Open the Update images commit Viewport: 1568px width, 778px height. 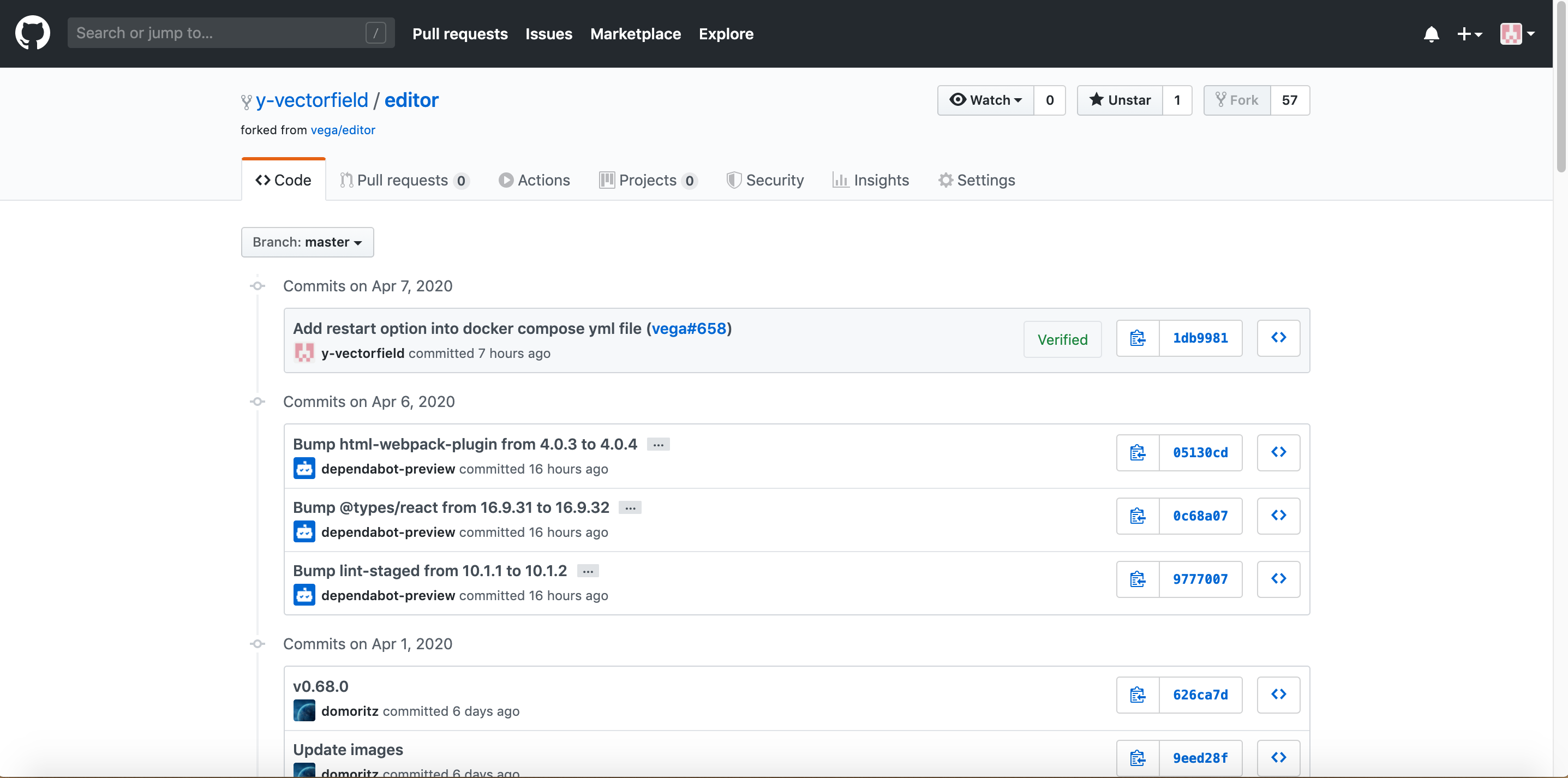[x=348, y=750]
